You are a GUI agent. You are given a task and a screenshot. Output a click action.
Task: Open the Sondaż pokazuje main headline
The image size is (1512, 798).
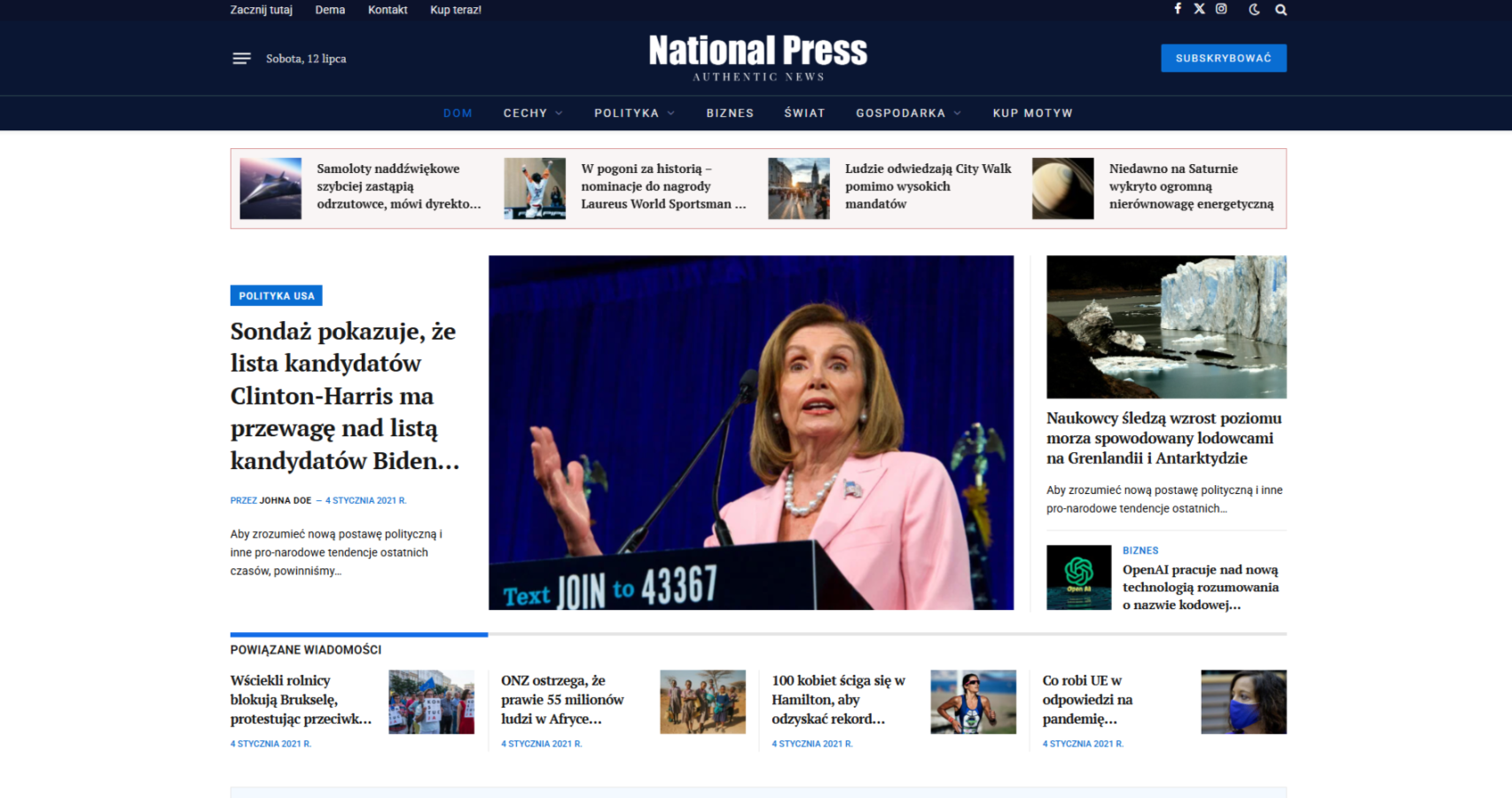coord(345,396)
